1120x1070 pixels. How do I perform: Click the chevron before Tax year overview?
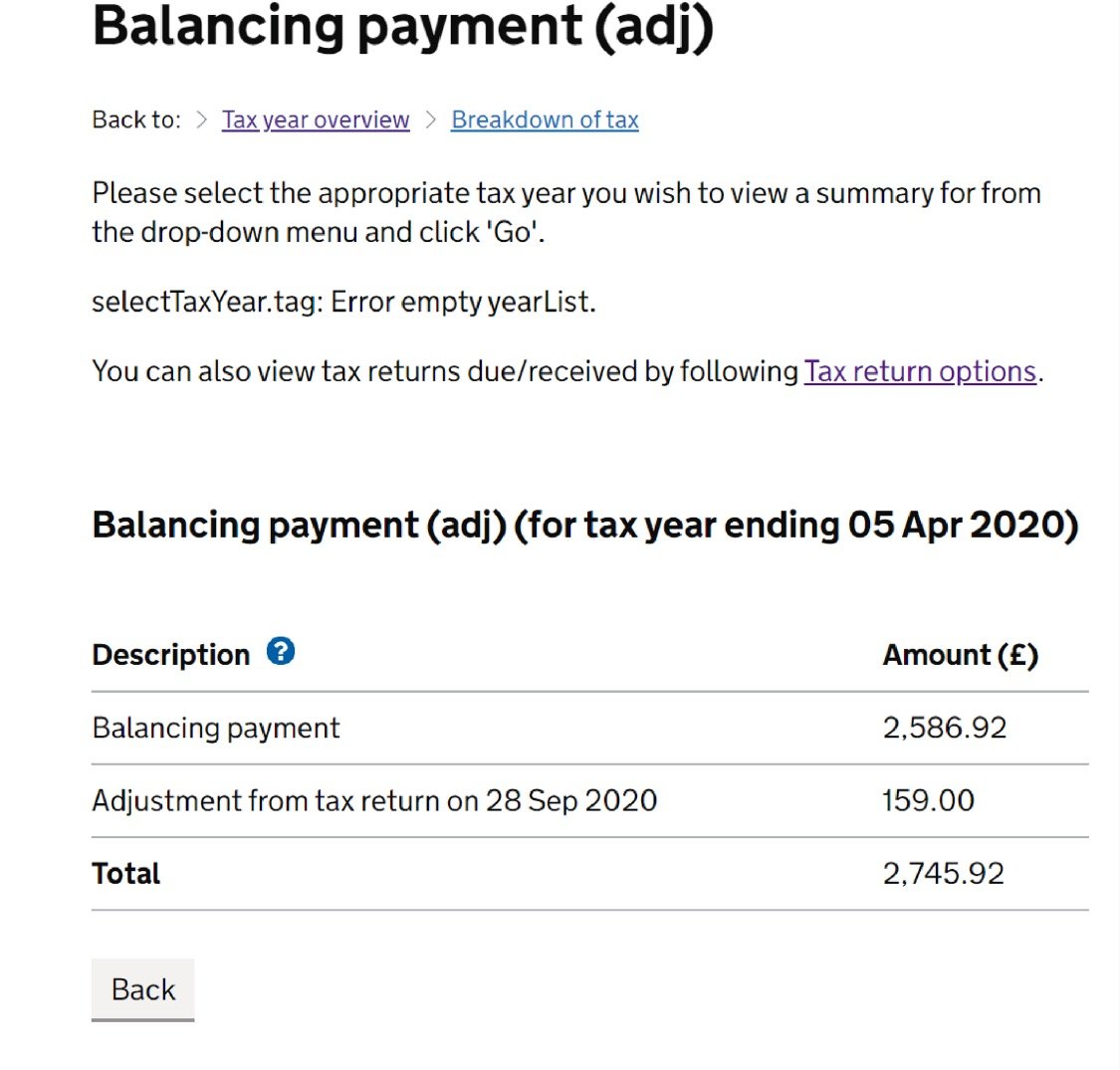point(201,119)
